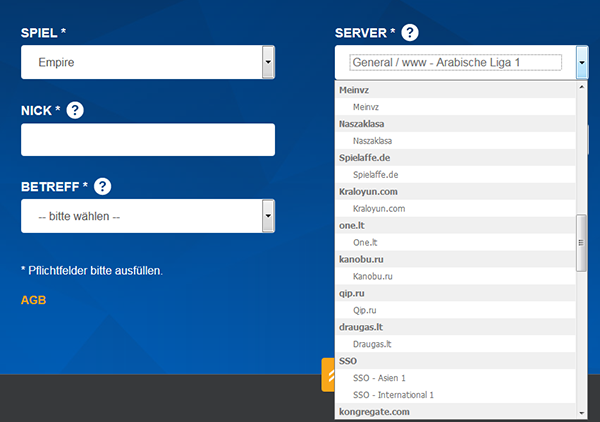Click the 'Pflichtfelder bitte ausfüllen' note

(92, 270)
